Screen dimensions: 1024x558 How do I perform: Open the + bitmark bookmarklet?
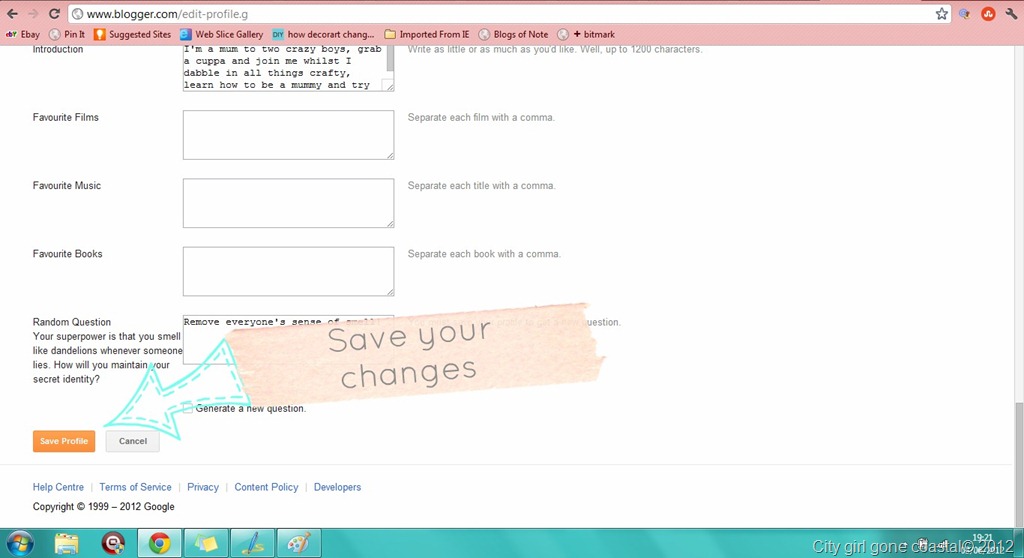click(x=586, y=34)
